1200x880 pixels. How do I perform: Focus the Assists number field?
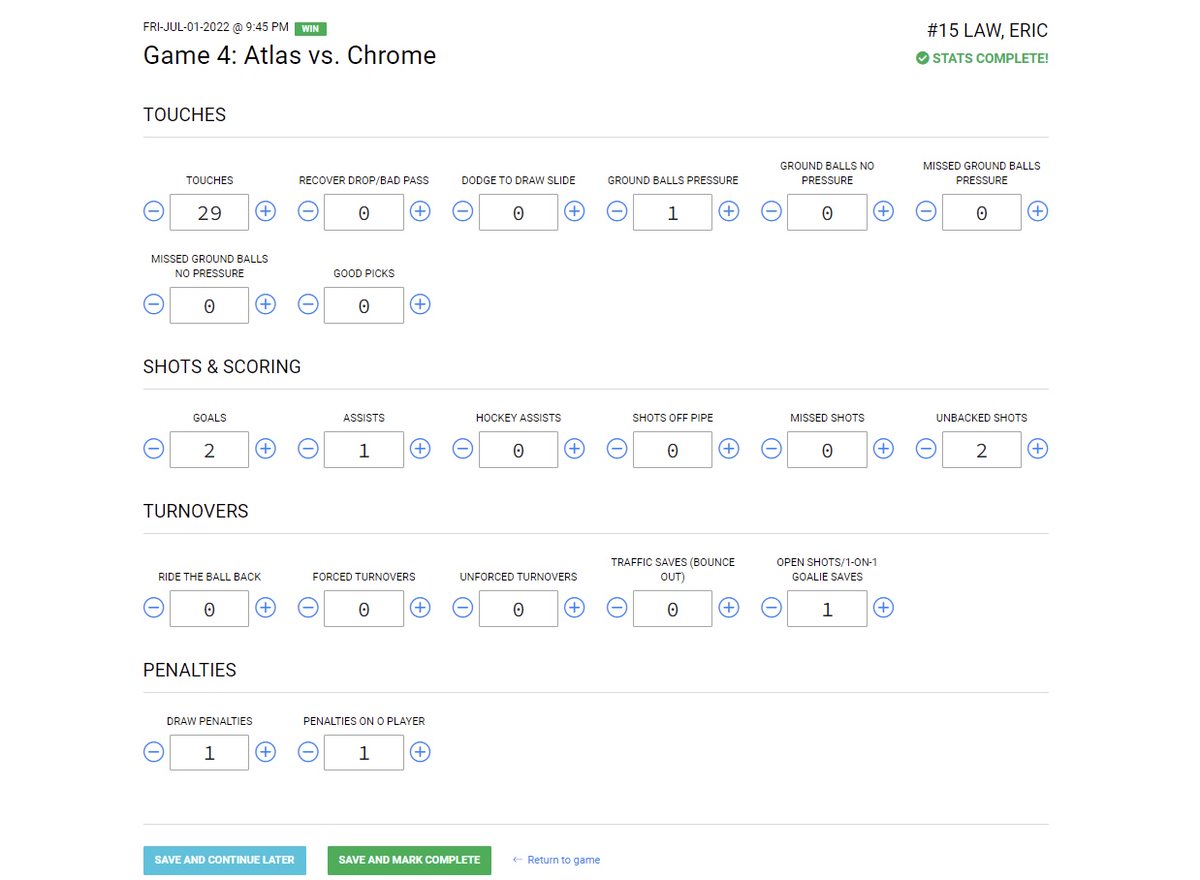[364, 450]
